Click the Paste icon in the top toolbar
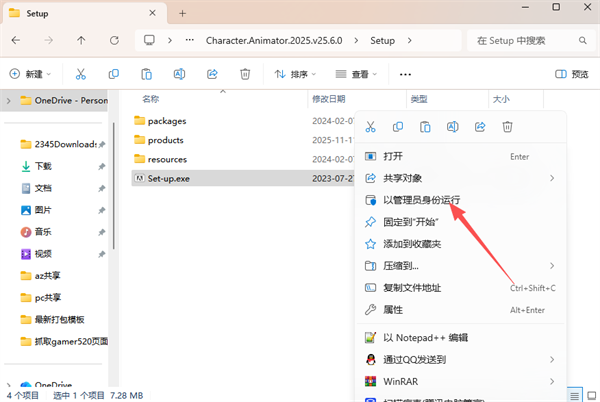 [146, 74]
